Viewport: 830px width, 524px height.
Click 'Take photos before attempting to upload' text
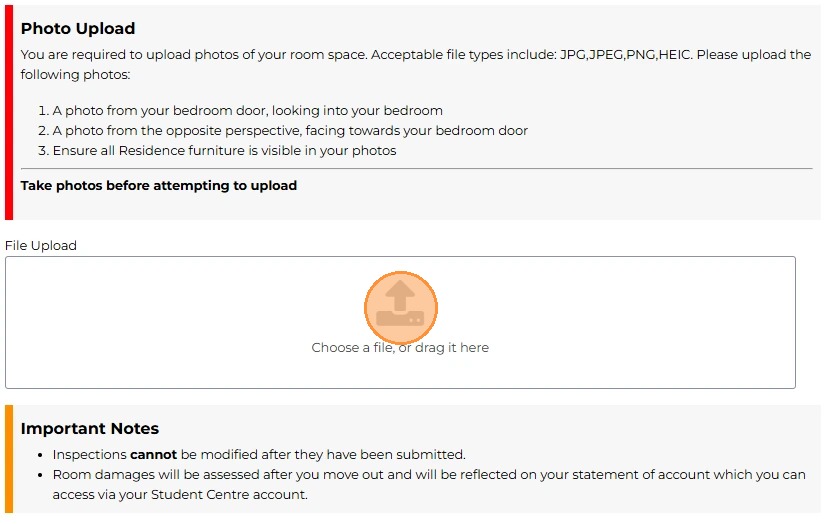(x=159, y=185)
